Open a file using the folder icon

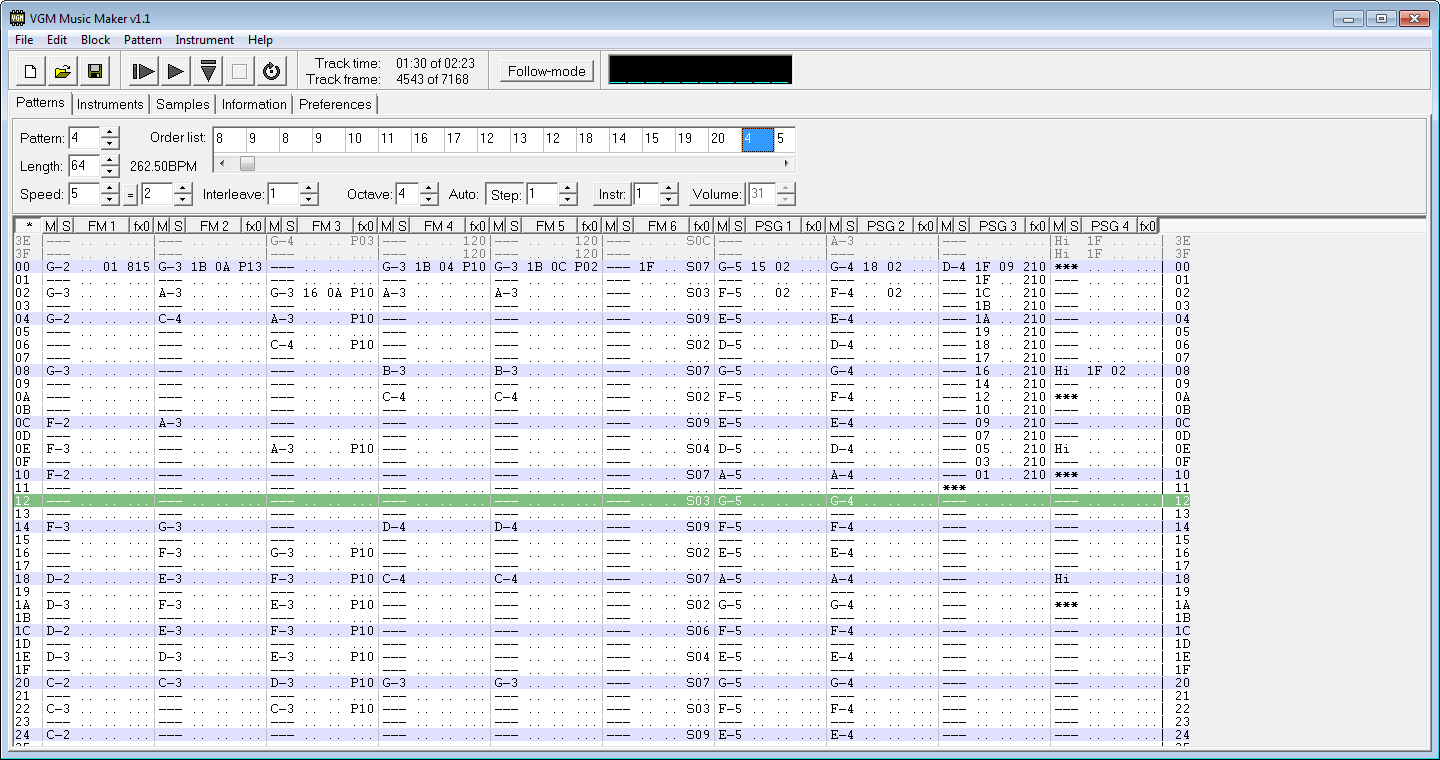(63, 71)
